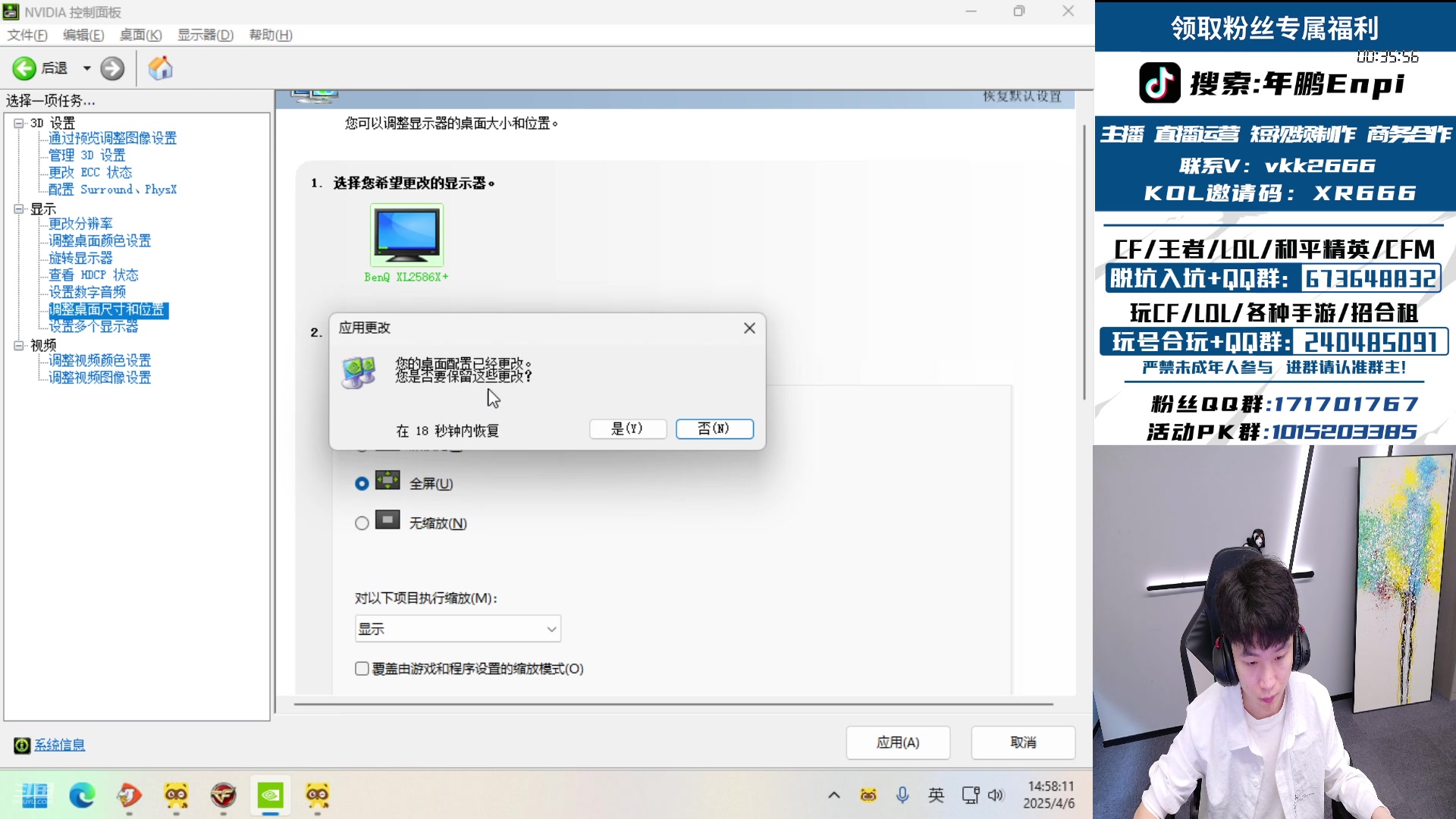Open the clock showing 14:58:11
1456x819 pixels.
point(1050,795)
